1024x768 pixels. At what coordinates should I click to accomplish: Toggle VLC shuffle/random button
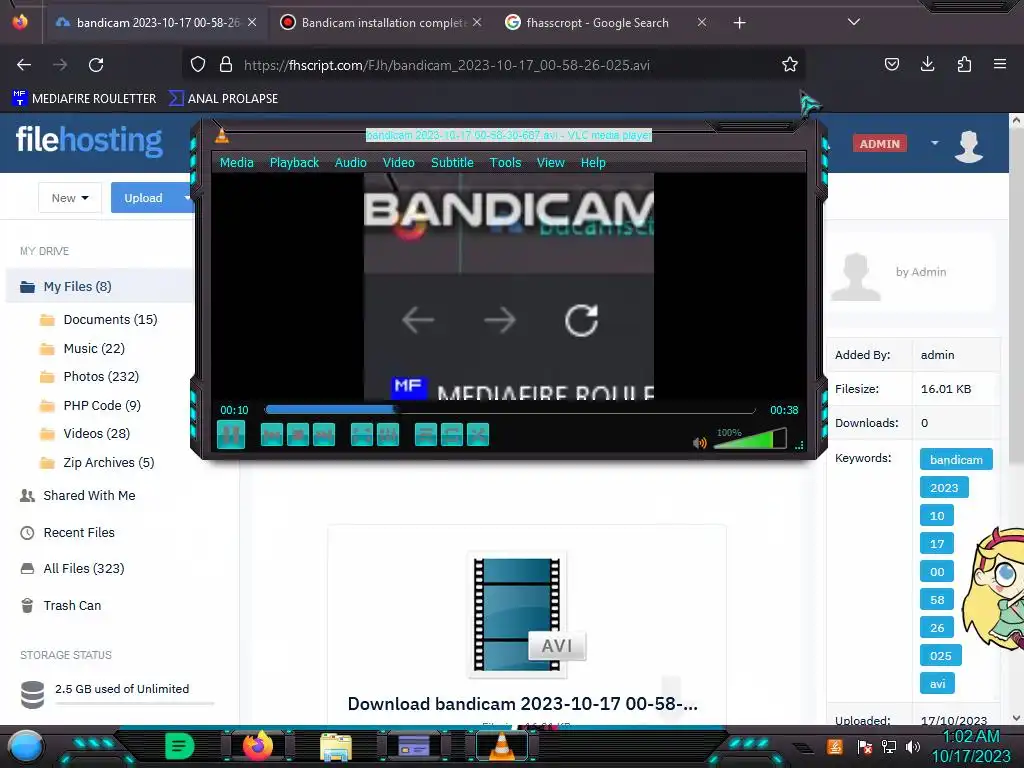point(478,435)
